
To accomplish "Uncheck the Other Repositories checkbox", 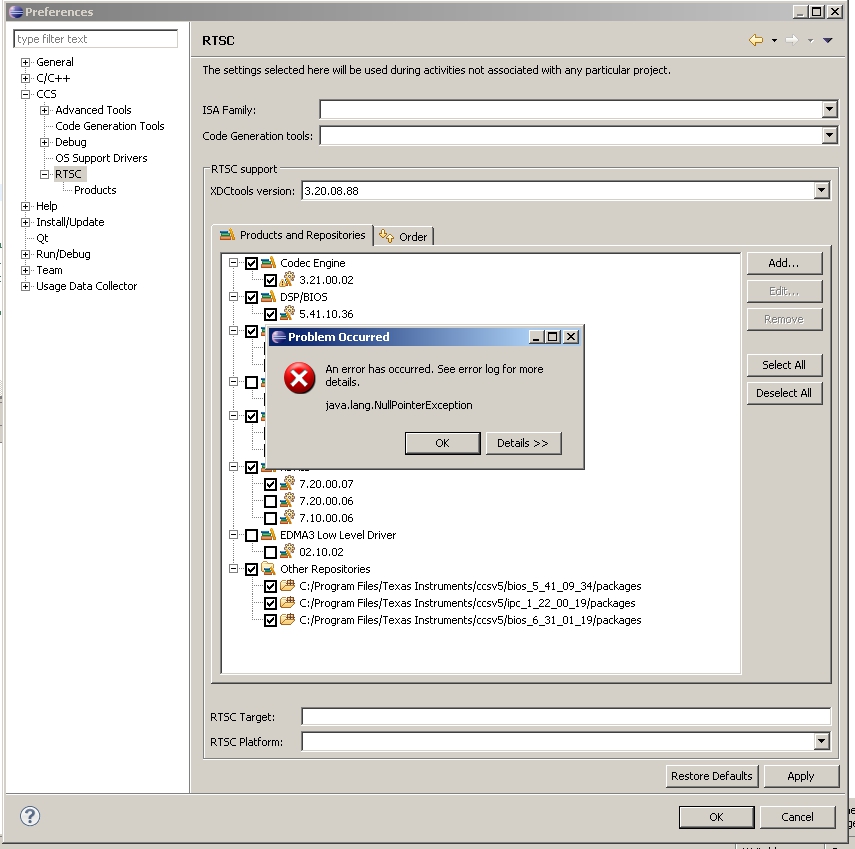I will pyautogui.click(x=252, y=569).
